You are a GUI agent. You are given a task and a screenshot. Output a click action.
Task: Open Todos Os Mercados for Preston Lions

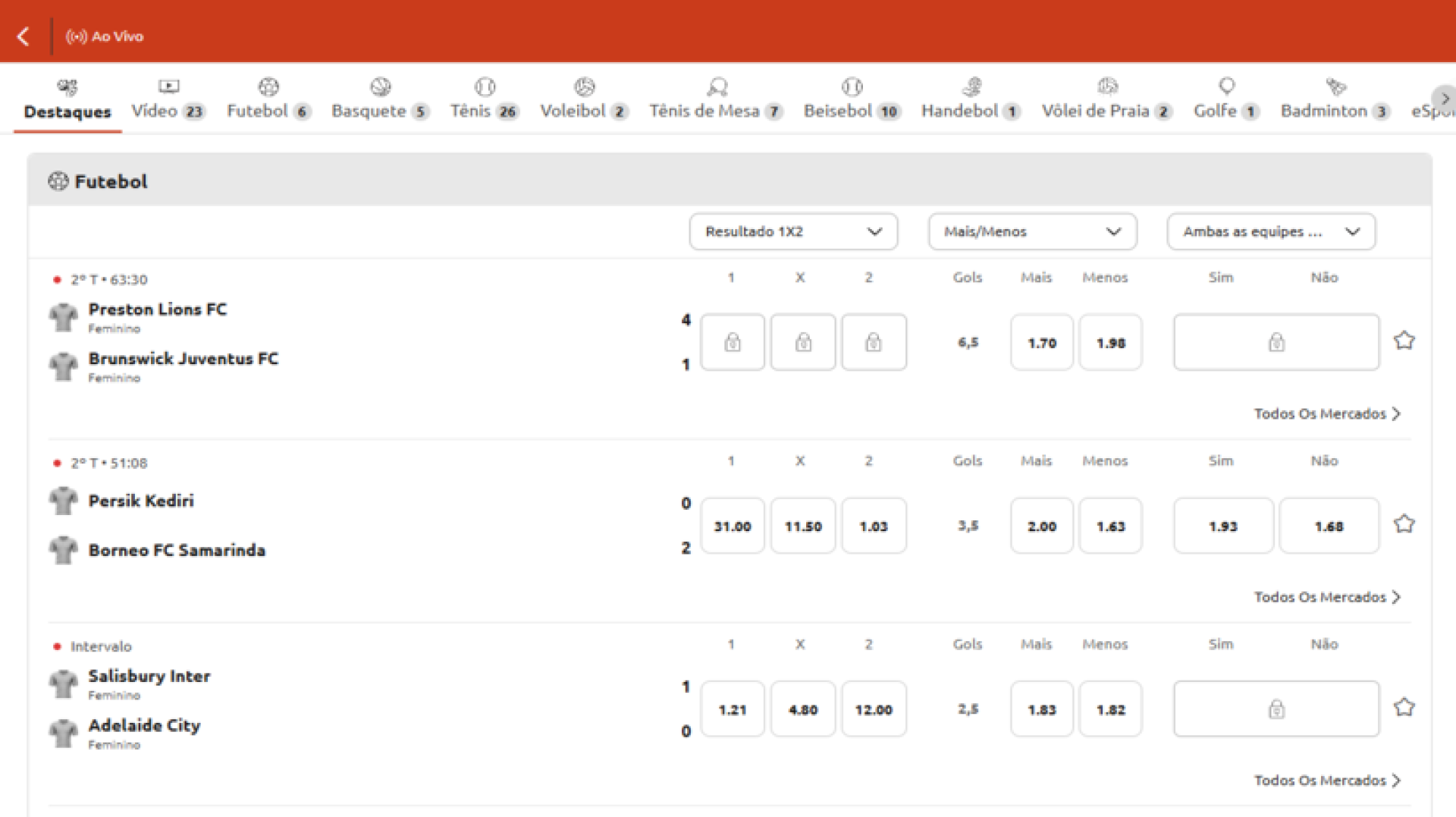[1326, 413]
